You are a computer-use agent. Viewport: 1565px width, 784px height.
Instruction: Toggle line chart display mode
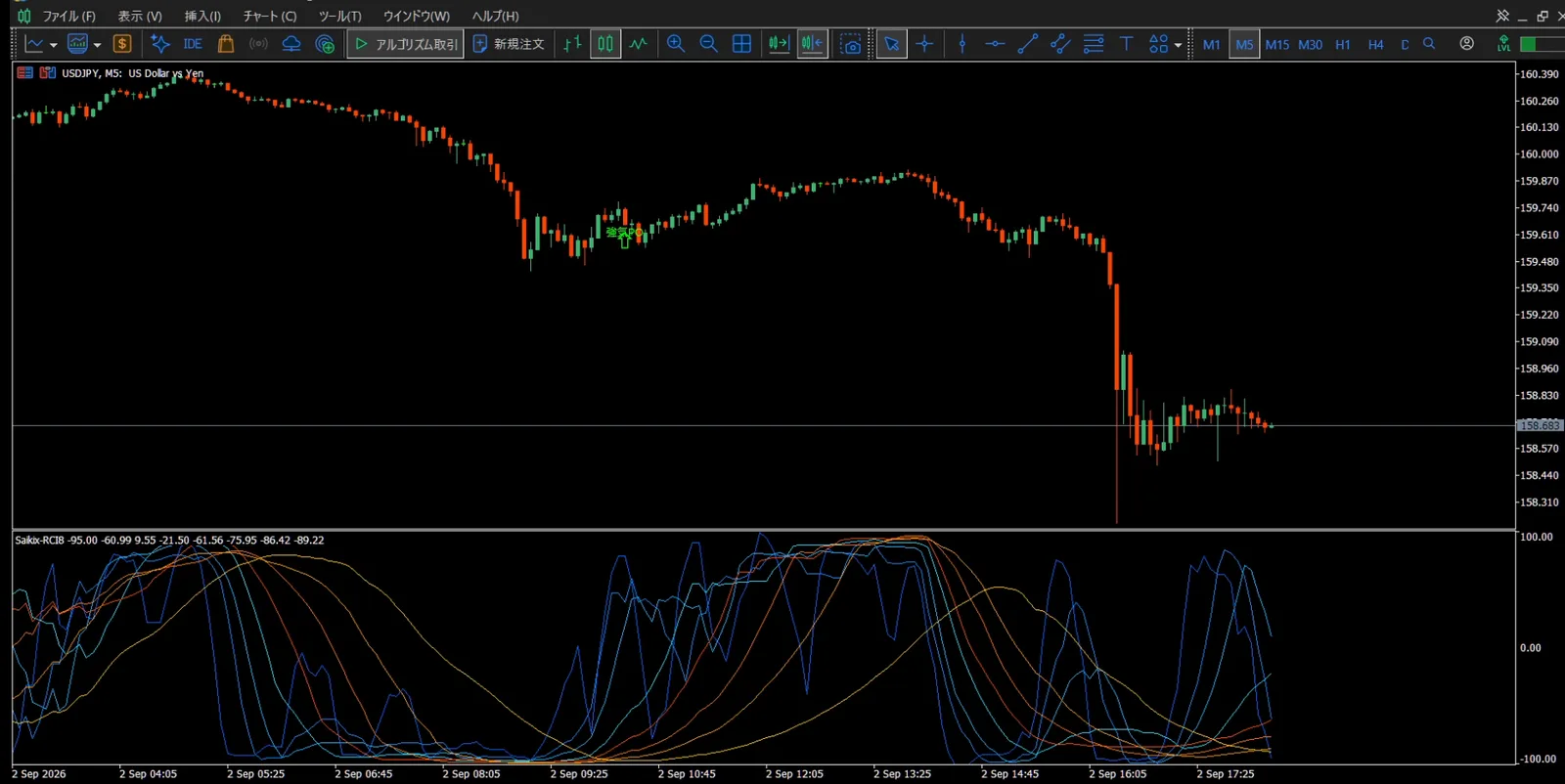pos(639,44)
